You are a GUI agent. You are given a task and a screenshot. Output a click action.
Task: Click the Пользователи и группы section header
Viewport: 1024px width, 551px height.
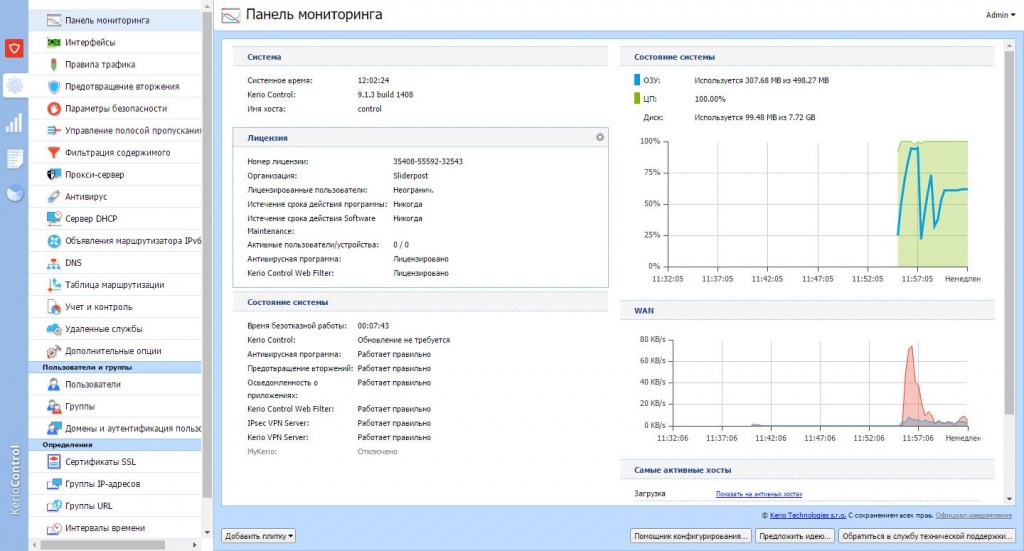115,368
